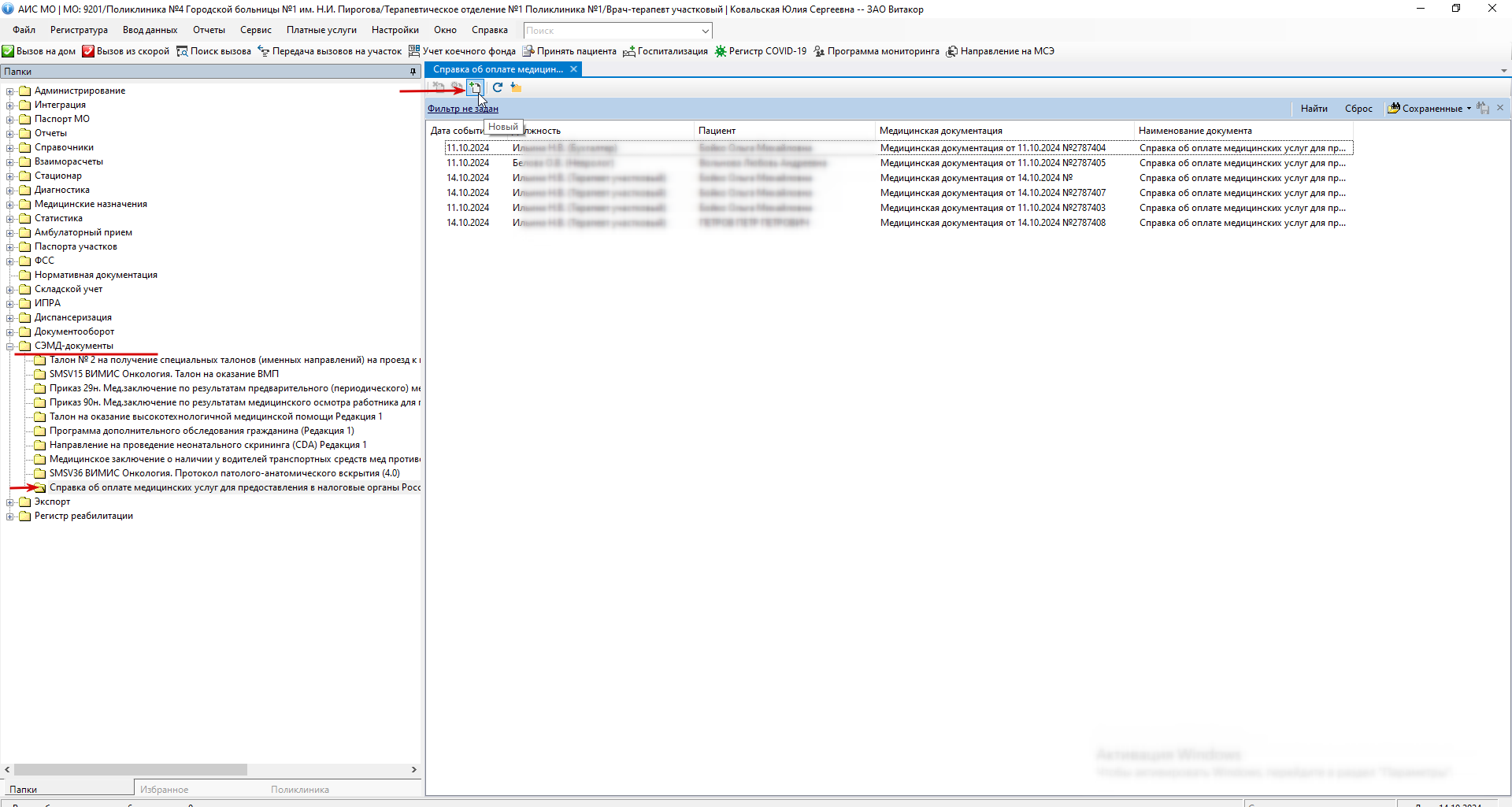Click Передача вызовов на участок toolbar button
Image resolution: width=1512 pixels, height=807 pixels.
(330, 51)
